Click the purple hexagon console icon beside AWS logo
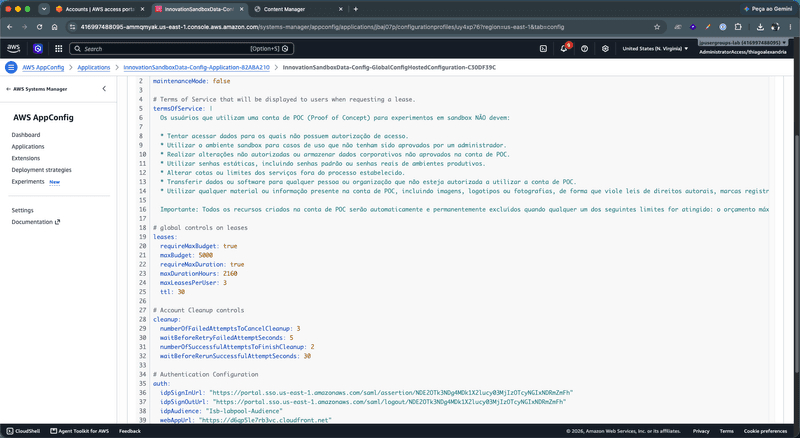The image size is (800, 438). (38, 48)
